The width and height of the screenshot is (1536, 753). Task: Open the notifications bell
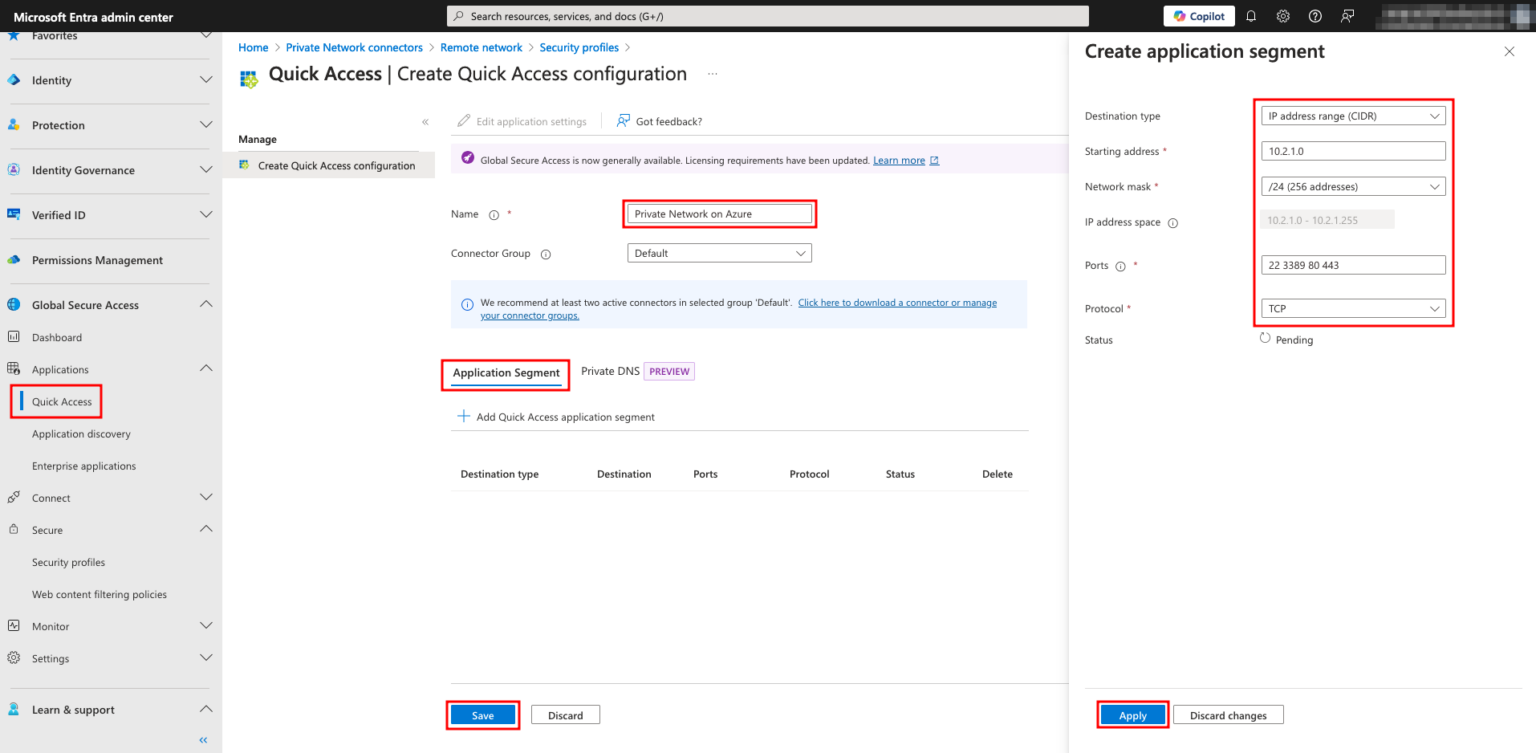[1253, 15]
